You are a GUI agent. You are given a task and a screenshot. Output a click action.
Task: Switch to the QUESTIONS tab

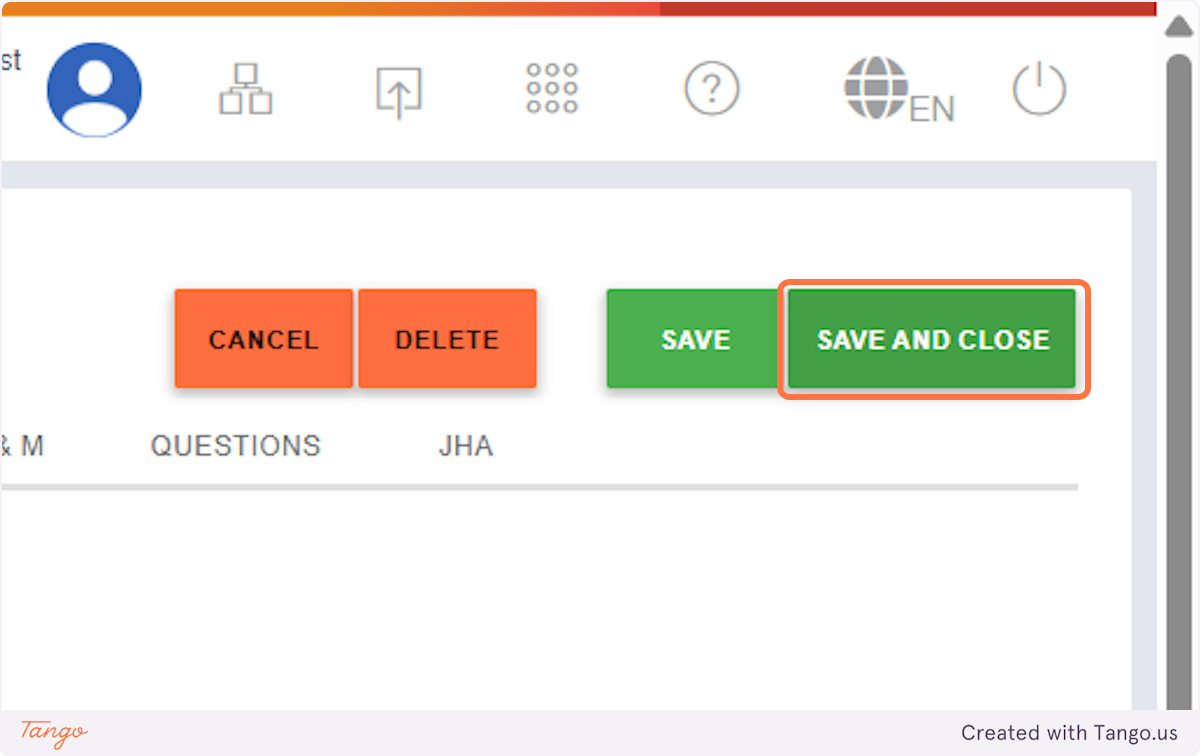(x=235, y=446)
